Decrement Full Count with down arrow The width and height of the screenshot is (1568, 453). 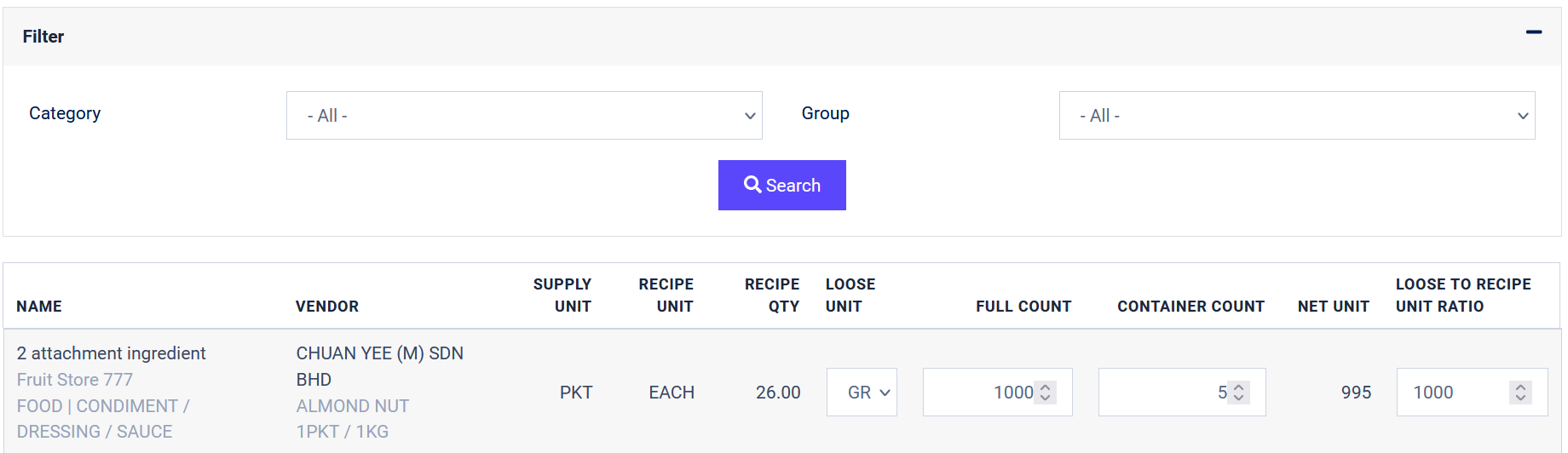[x=1046, y=398]
